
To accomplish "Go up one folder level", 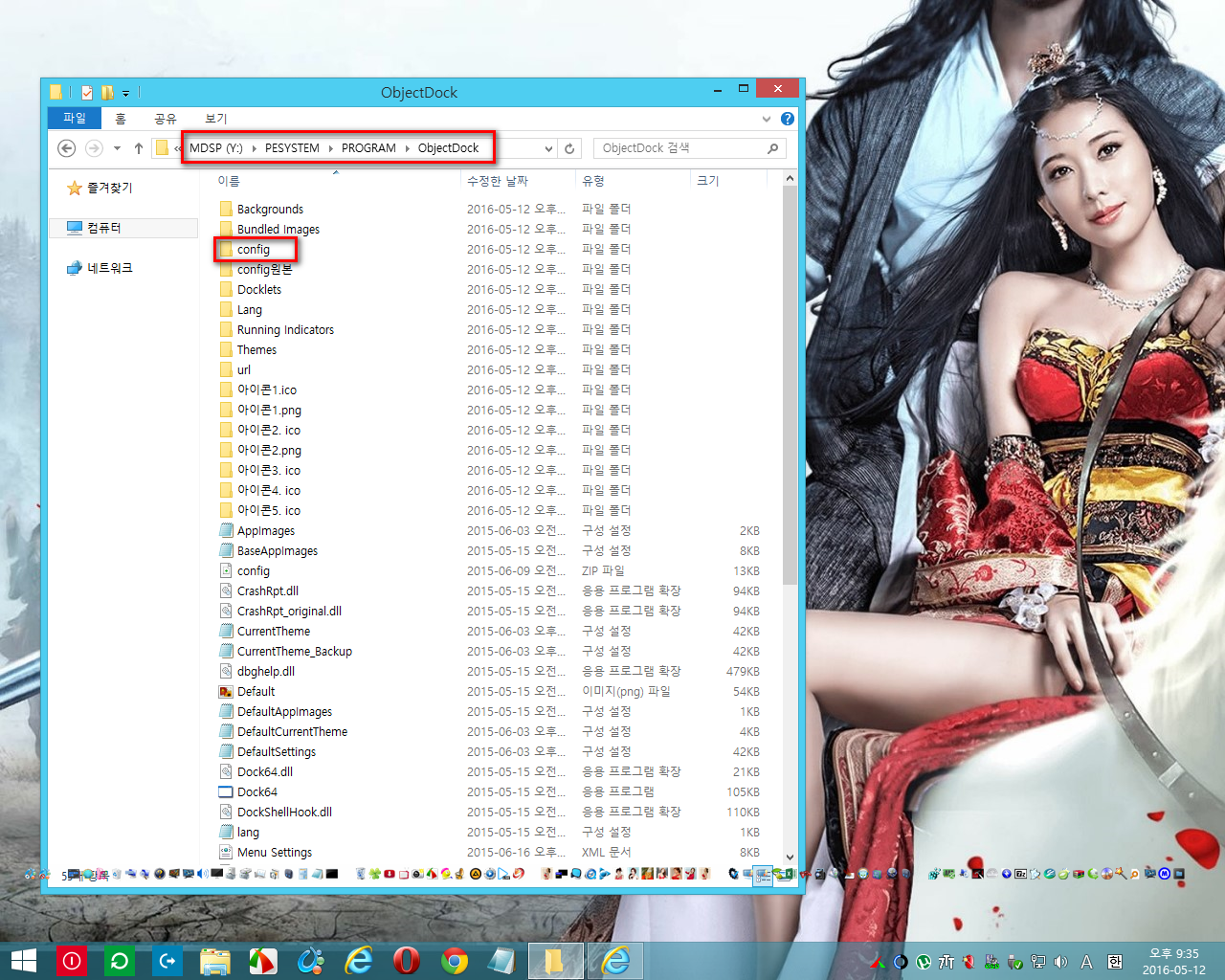I will [139, 148].
